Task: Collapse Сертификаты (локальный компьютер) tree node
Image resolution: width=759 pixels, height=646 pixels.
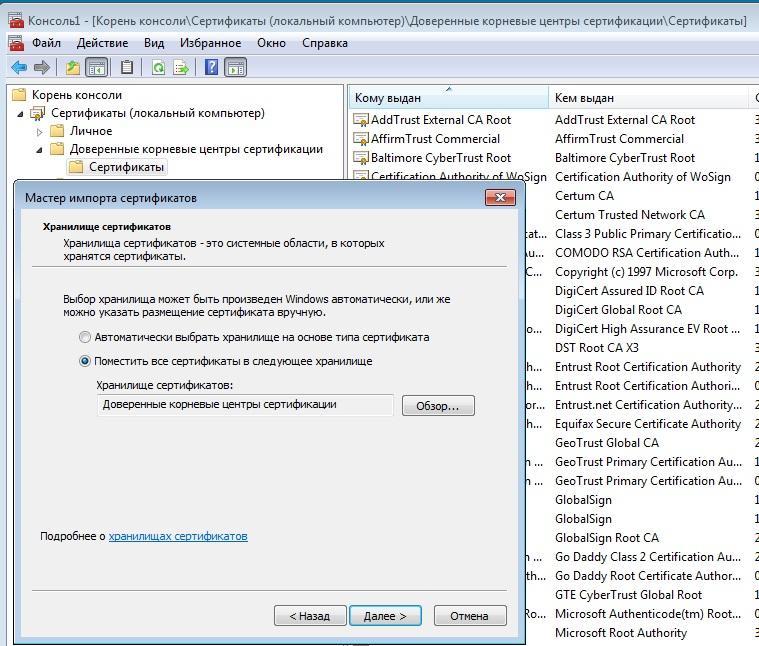Action: pos(20,114)
